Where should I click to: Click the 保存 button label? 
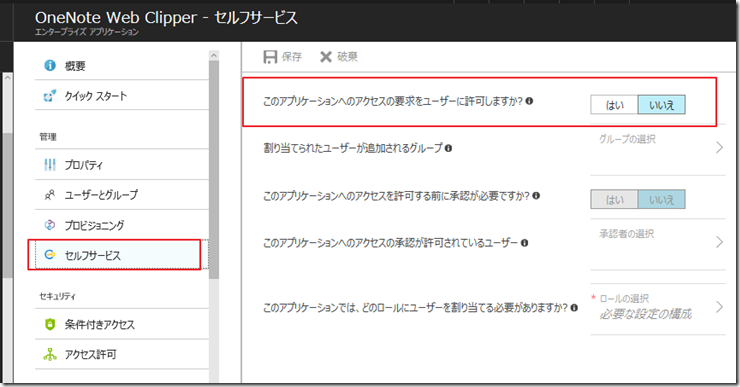[x=292, y=57]
